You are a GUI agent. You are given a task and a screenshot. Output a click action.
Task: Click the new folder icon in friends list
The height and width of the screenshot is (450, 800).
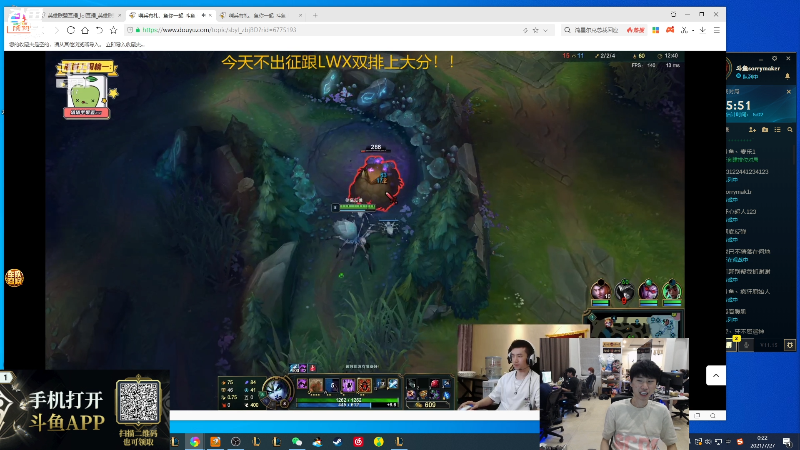click(765, 130)
